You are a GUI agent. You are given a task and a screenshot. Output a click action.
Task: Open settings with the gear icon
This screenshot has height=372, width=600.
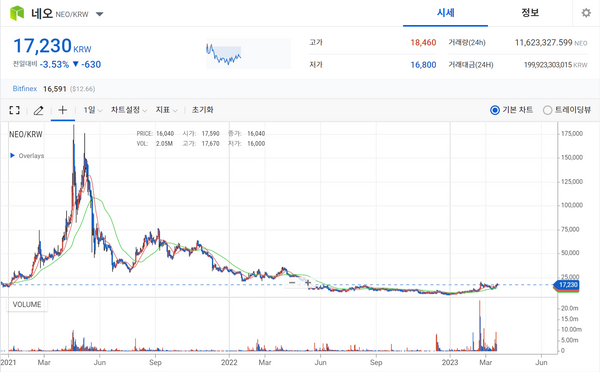[x=586, y=13]
